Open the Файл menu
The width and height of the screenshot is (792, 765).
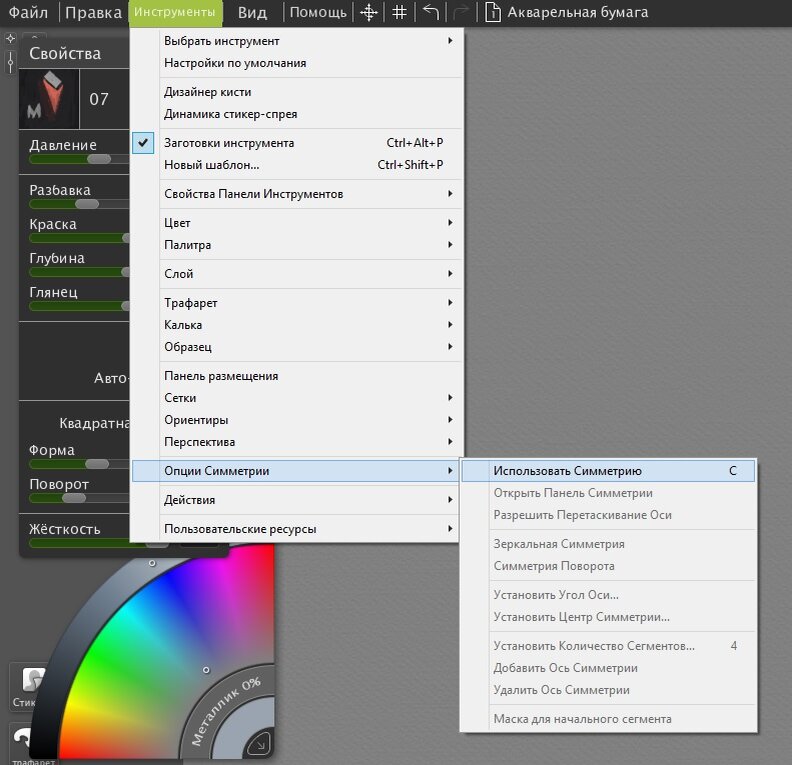click(x=28, y=13)
